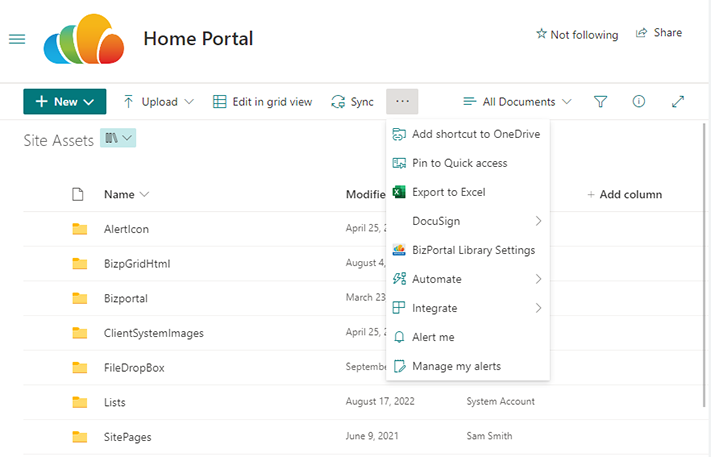Viewport: 711px width, 457px height.
Task: Click the Share button
Action: [658, 33]
